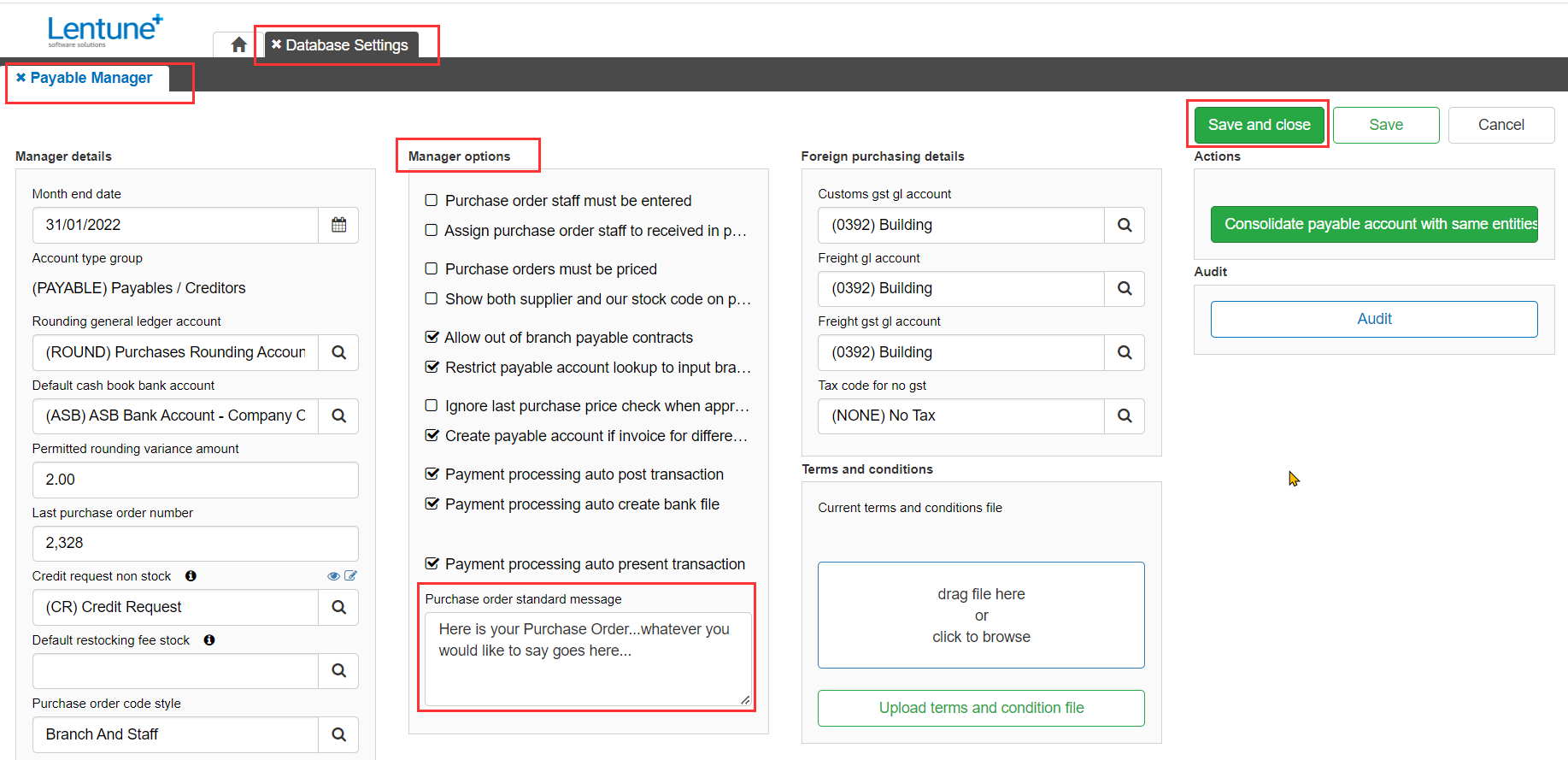Show info for Credit request non stock
The width and height of the screenshot is (1568, 760).
click(x=191, y=576)
